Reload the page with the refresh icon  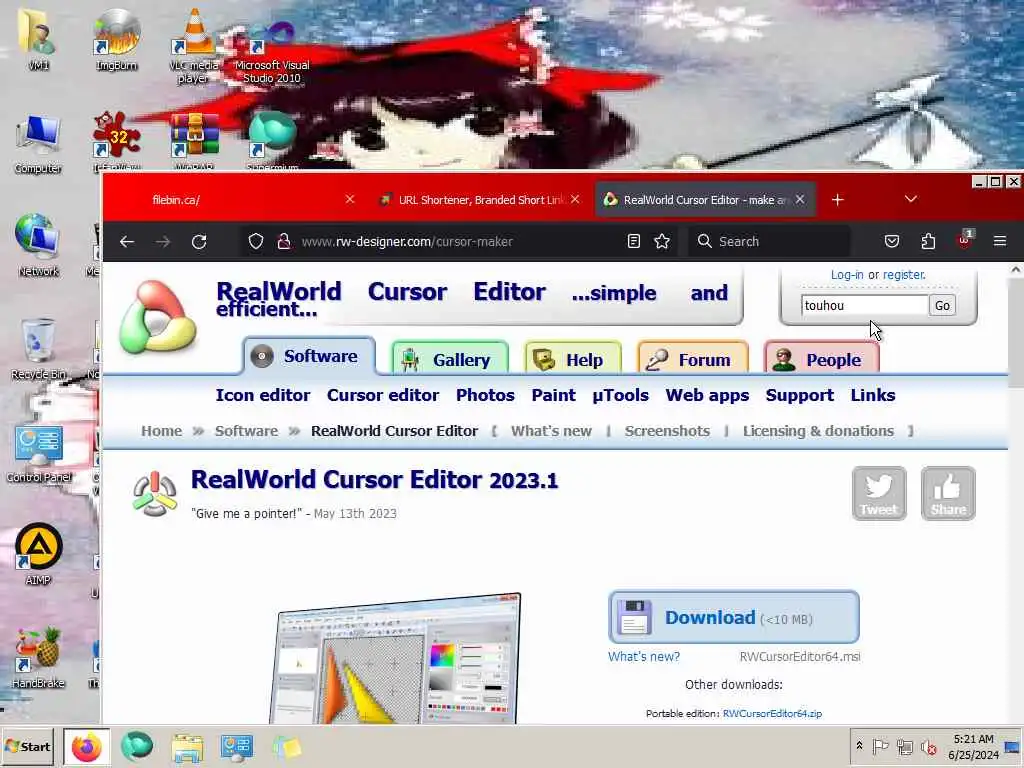[x=199, y=242]
